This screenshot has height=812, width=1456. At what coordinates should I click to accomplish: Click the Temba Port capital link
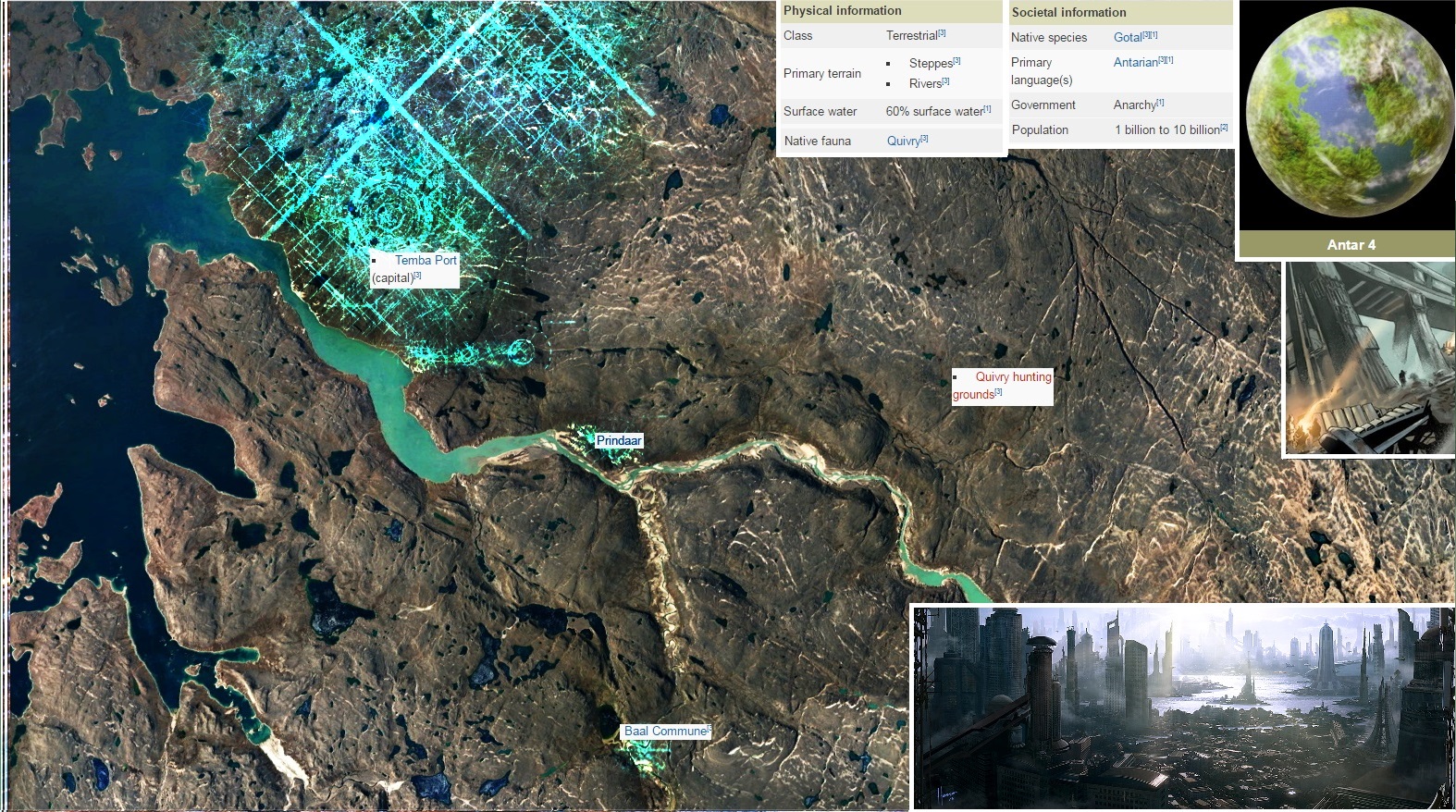[426, 261]
